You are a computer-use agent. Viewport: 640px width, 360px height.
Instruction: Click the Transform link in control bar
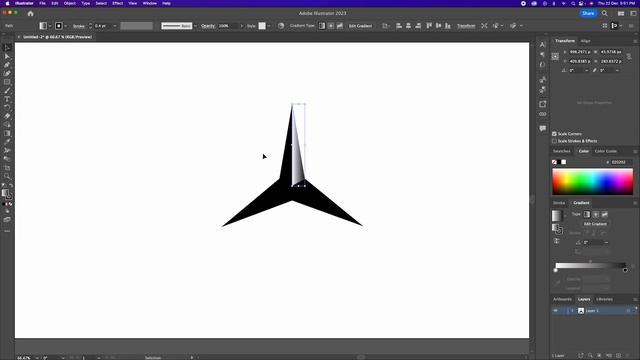click(x=466, y=26)
